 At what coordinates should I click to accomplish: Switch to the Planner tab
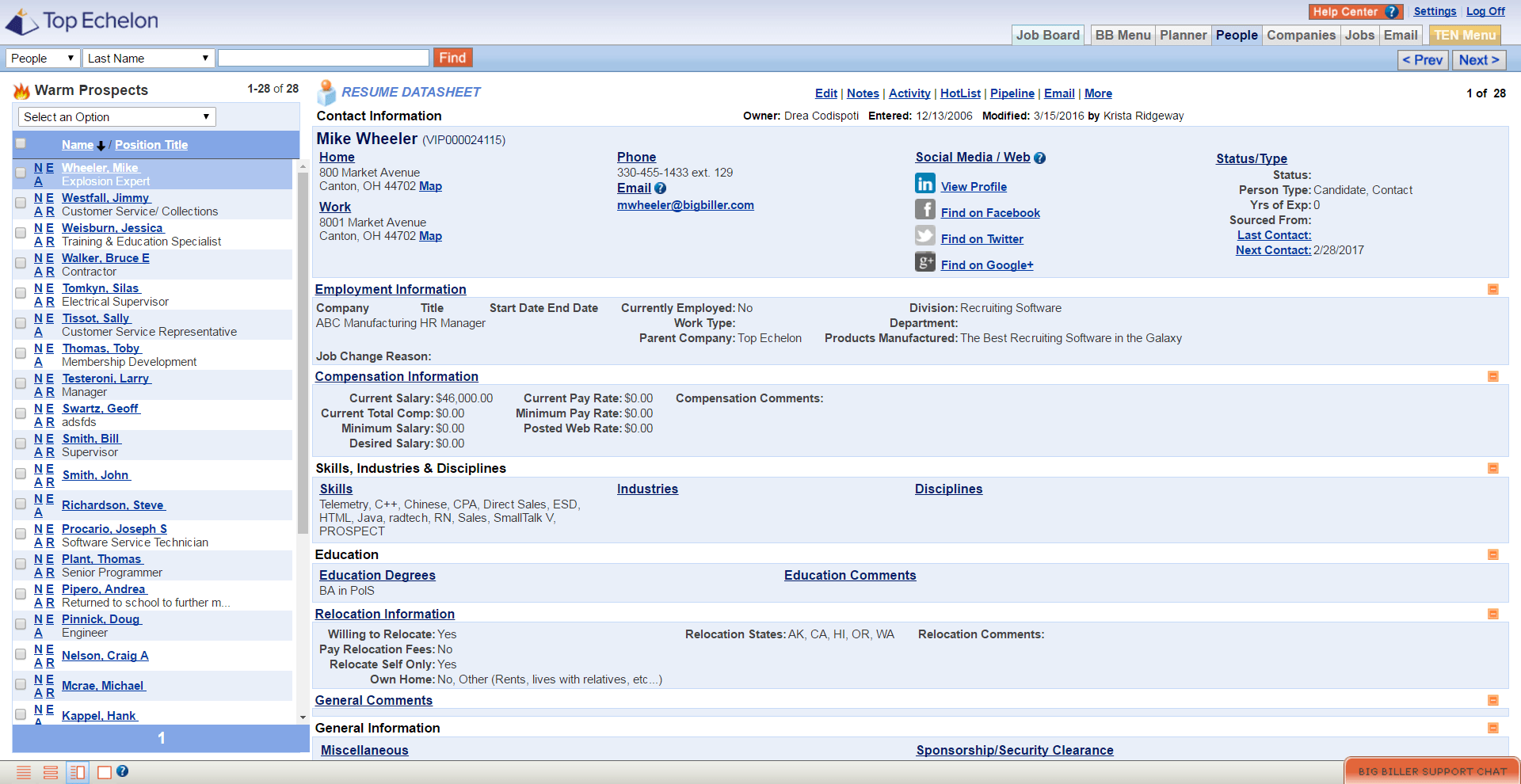coord(1183,36)
